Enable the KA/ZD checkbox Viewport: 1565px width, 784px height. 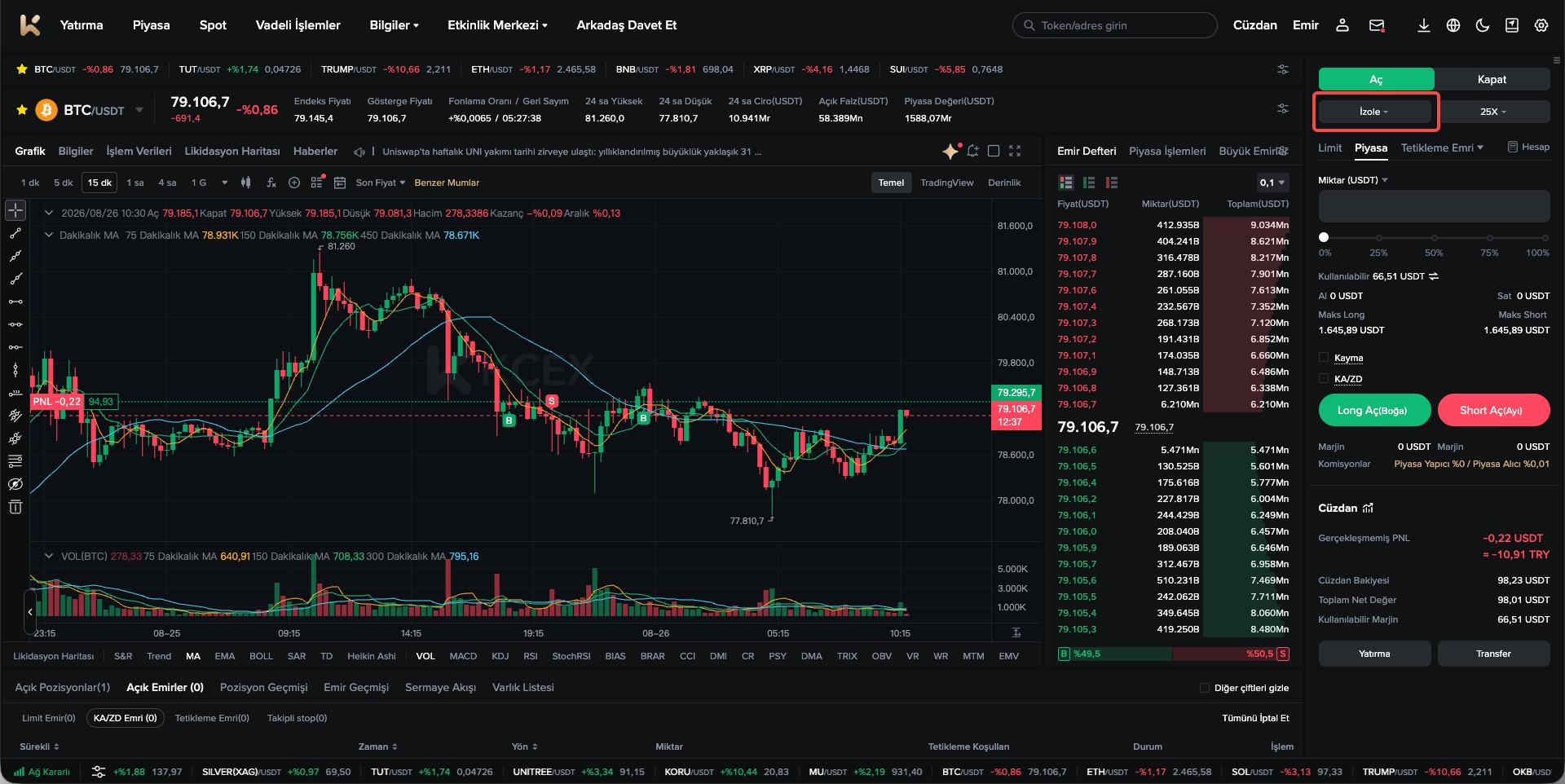pos(1324,379)
